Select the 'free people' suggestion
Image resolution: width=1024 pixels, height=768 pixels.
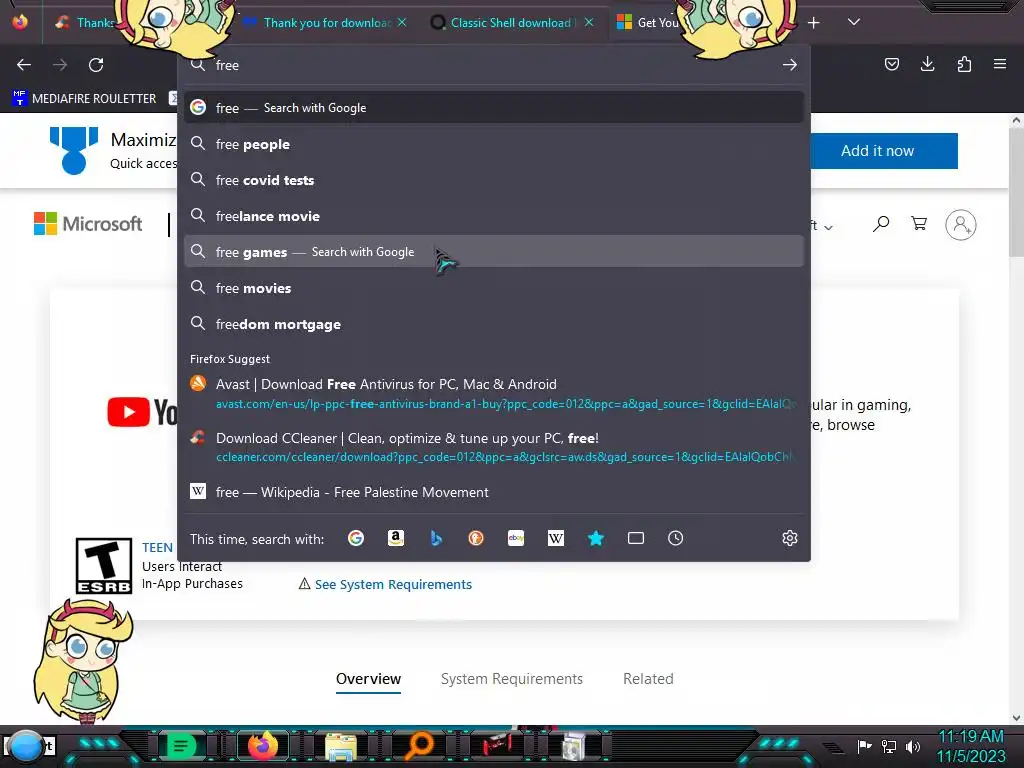click(494, 144)
